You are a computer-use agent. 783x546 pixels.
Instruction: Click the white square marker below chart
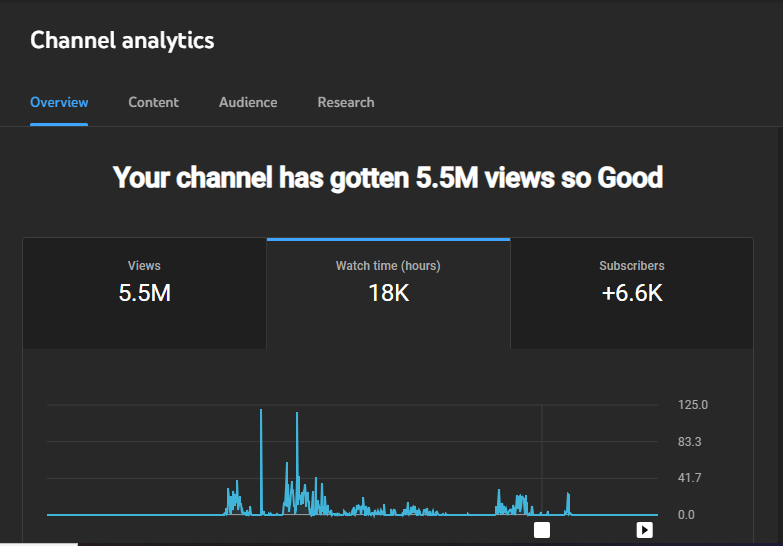pos(542,530)
